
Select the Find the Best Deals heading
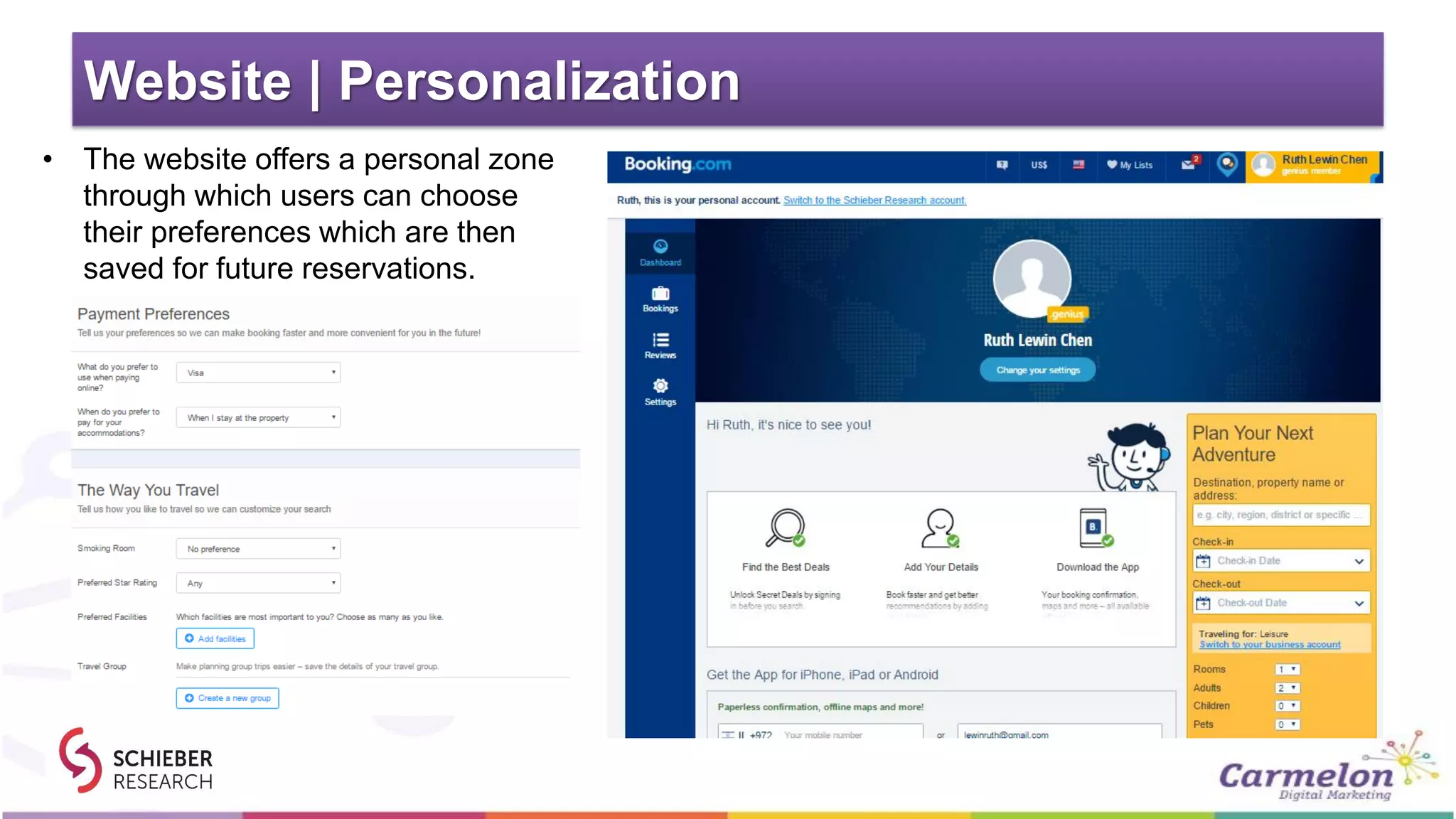786,567
